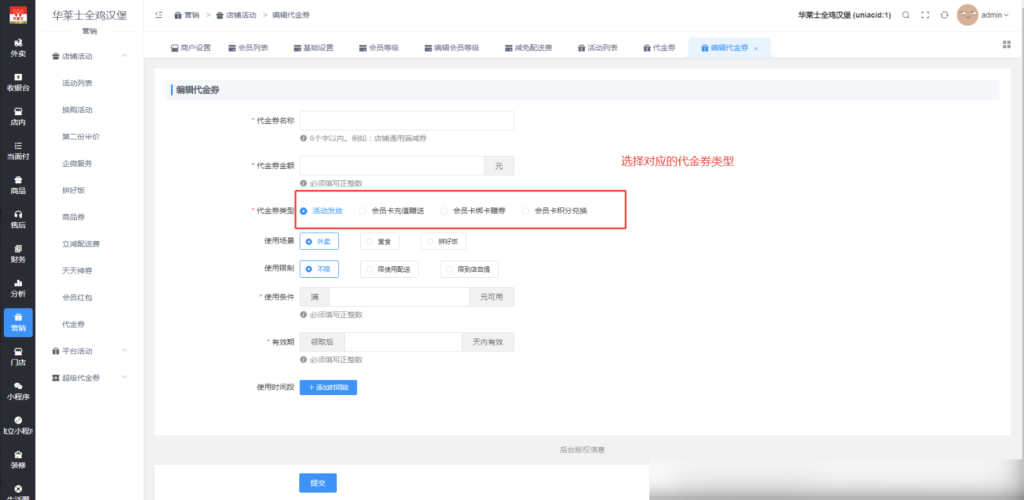
Task: Click the 代金券名称 input field
Action: (x=406, y=120)
